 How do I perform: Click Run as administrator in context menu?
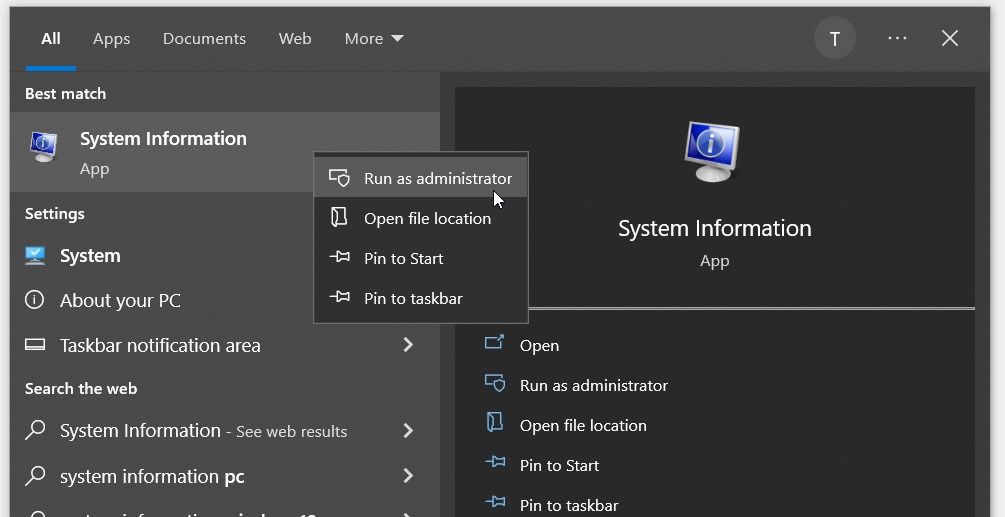(420, 178)
